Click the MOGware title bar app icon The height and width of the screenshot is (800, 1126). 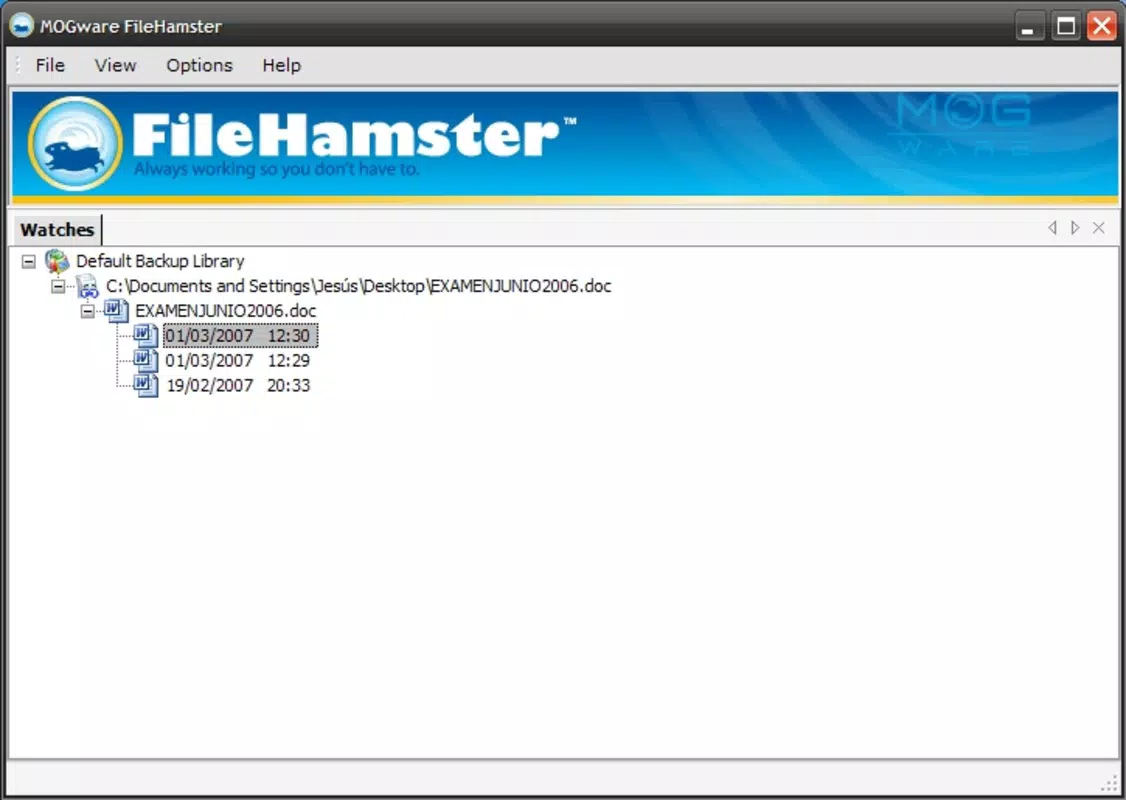(x=22, y=26)
